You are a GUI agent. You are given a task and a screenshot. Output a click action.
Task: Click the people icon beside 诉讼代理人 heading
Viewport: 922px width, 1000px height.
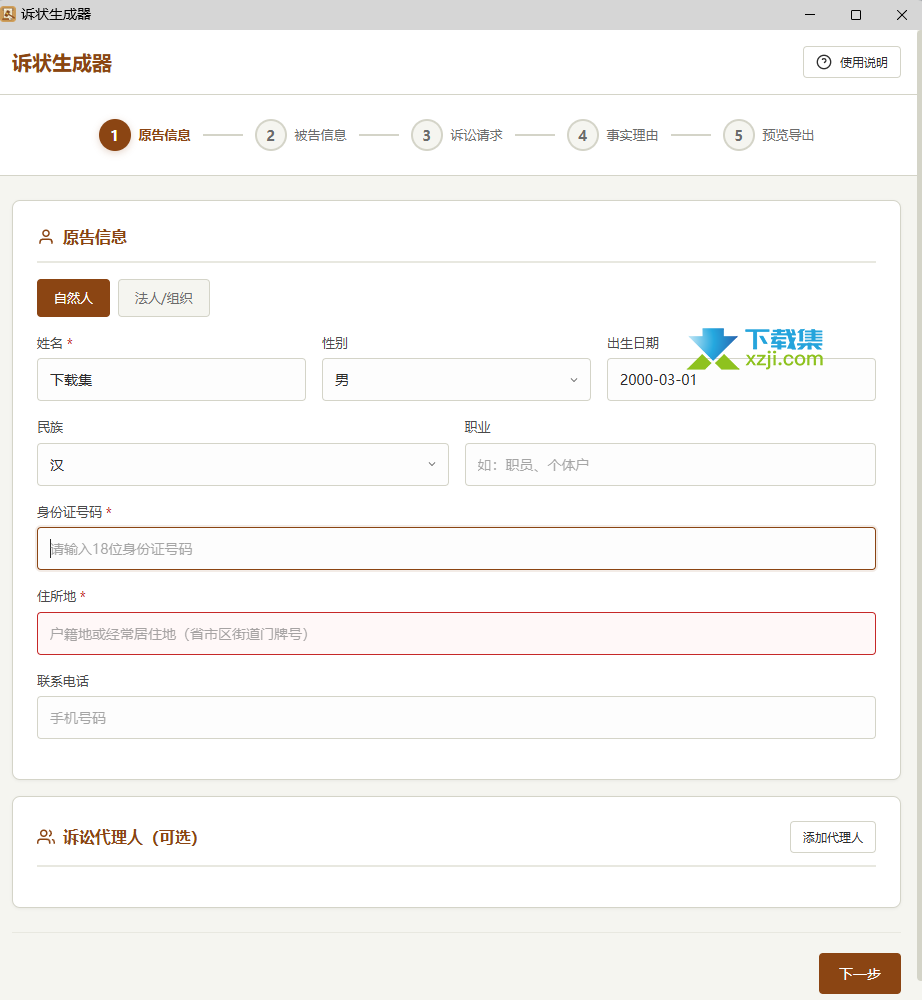tap(46, 837)
